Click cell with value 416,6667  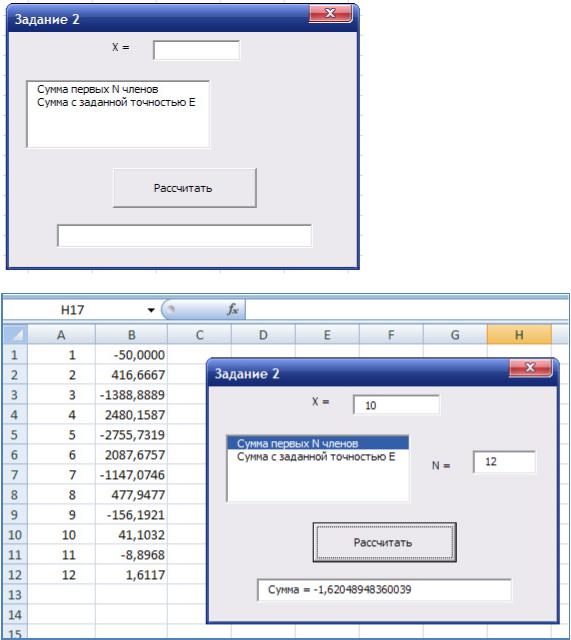[x=131, y=375]
